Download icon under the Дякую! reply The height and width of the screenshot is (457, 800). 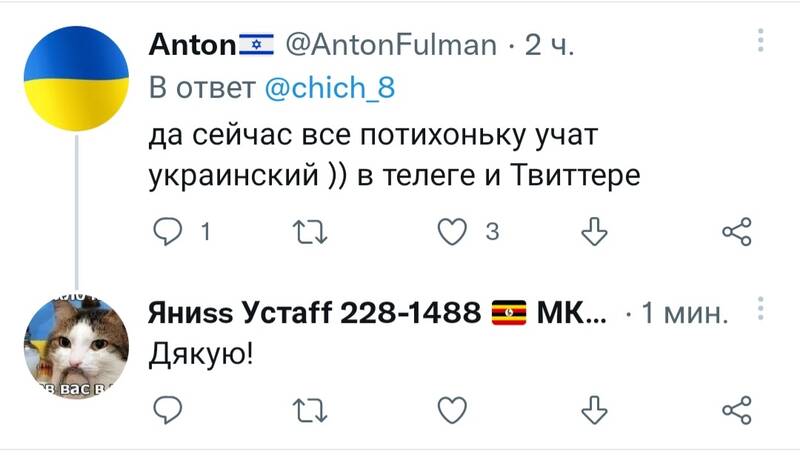(x=594, y=410)
